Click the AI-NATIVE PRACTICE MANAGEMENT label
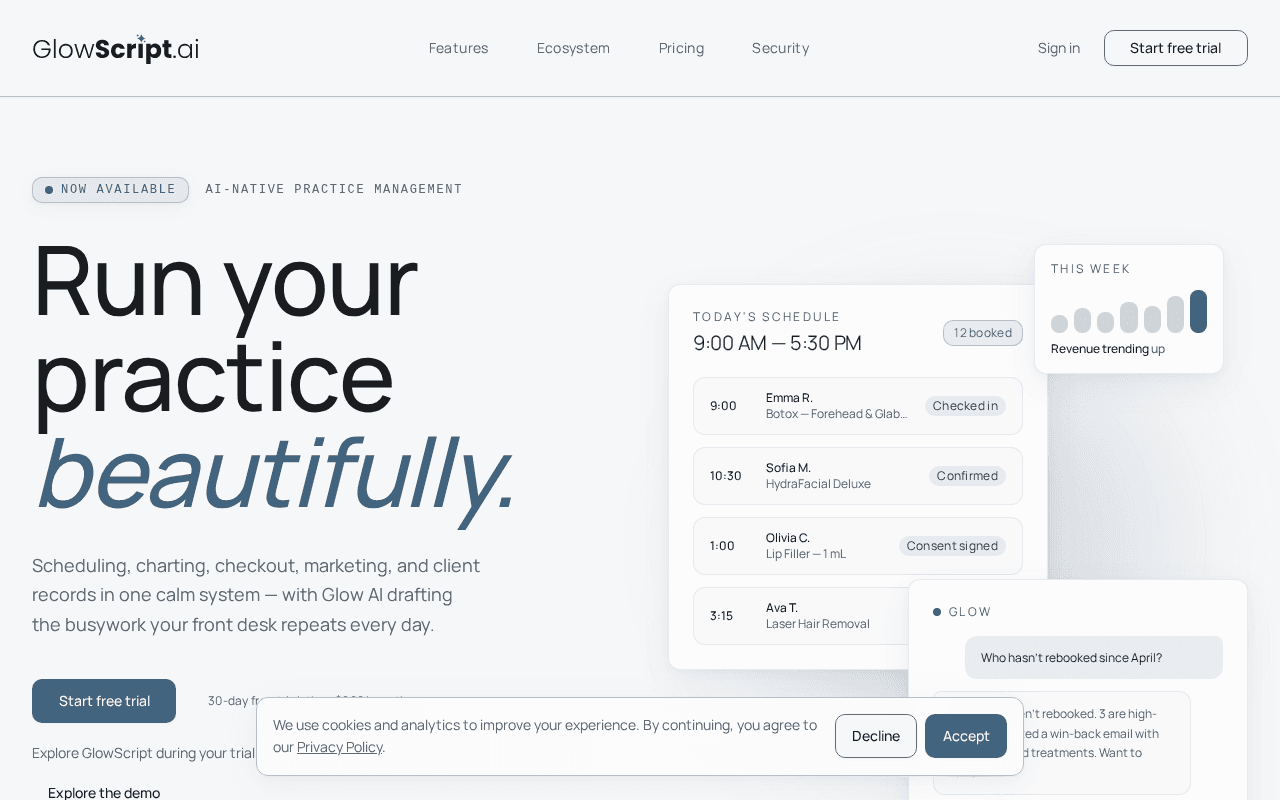Image resolution: width=1280 pixels, height=800 pixels. (334, 189)
